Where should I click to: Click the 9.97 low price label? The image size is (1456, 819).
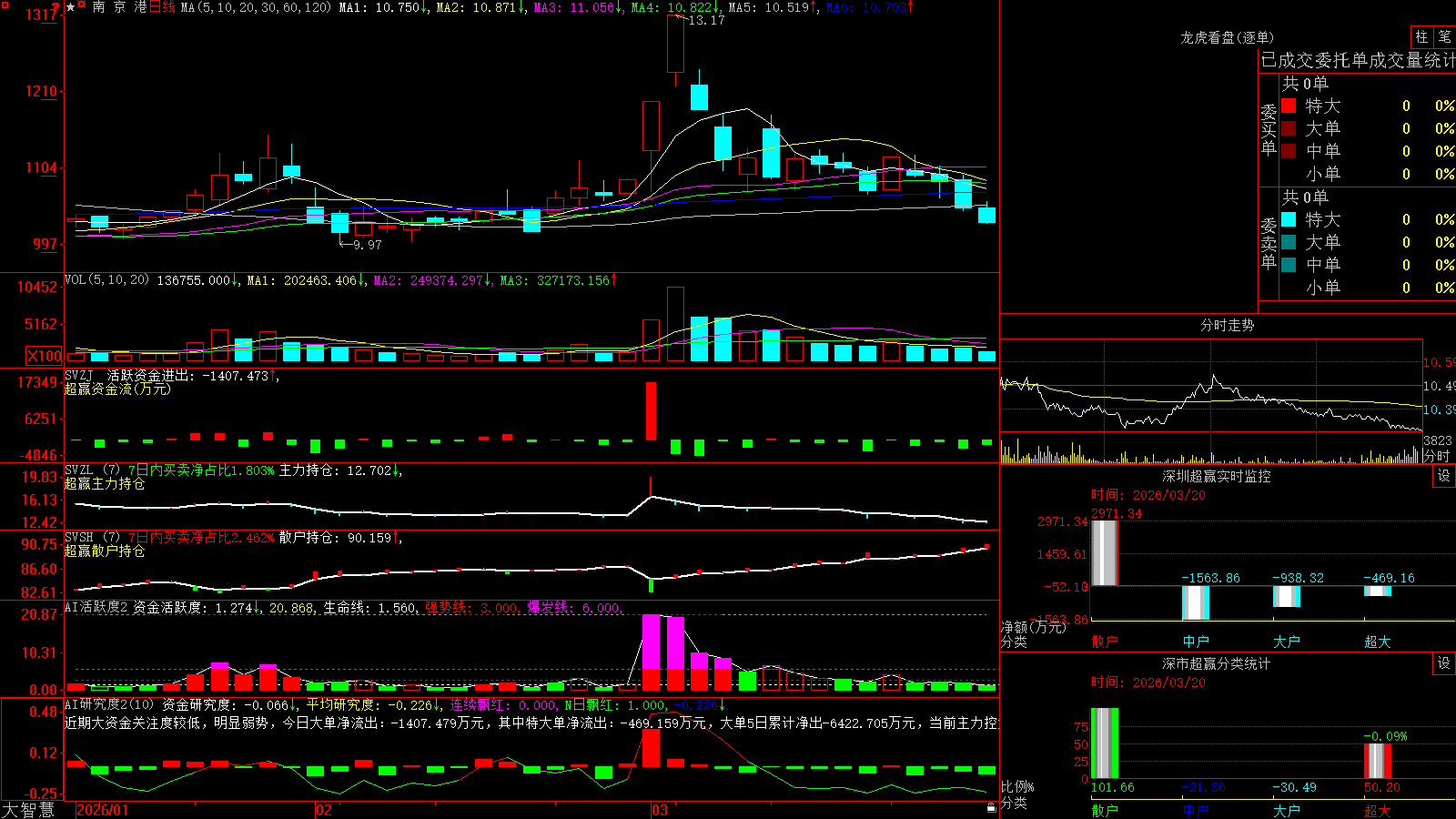(368, 245)
